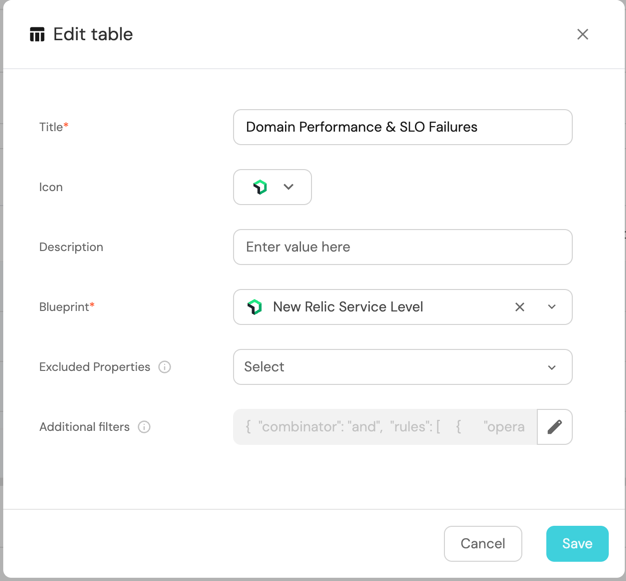Clear the New Relic Service Level blueprint selection
This screenshot has height=581, width=626.
519,307
